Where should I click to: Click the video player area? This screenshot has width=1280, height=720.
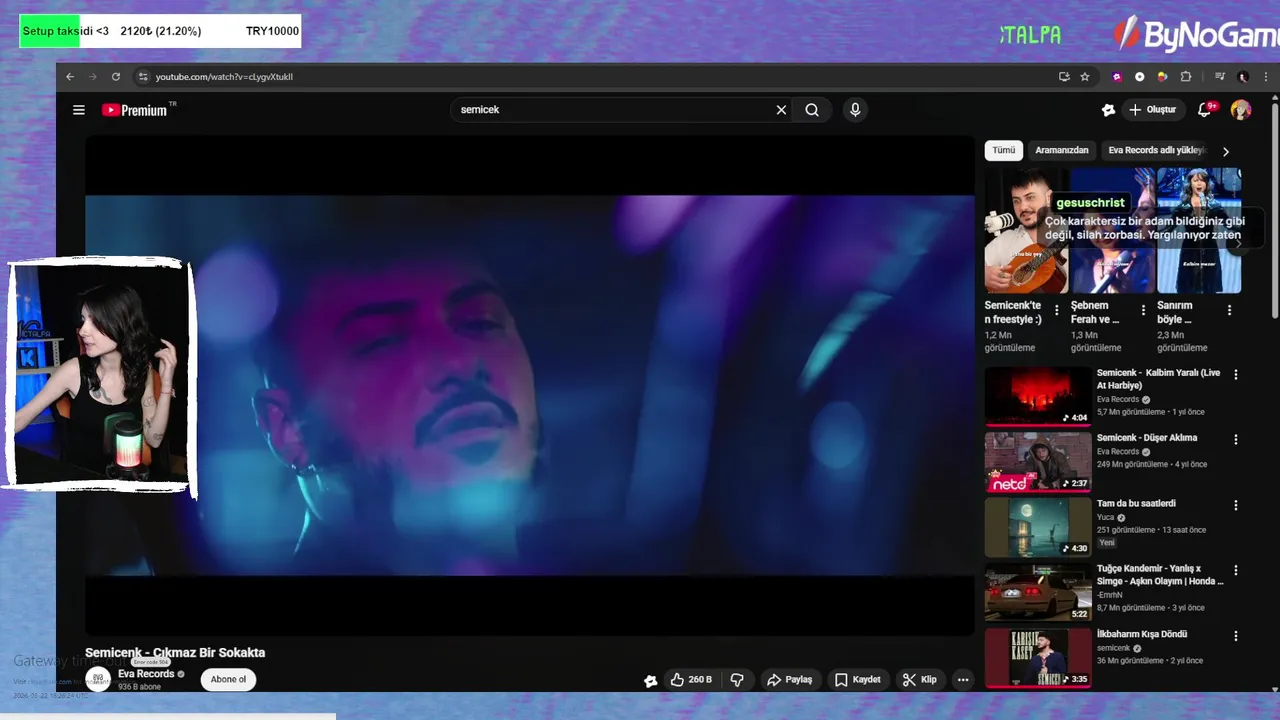tap(530, 385)
